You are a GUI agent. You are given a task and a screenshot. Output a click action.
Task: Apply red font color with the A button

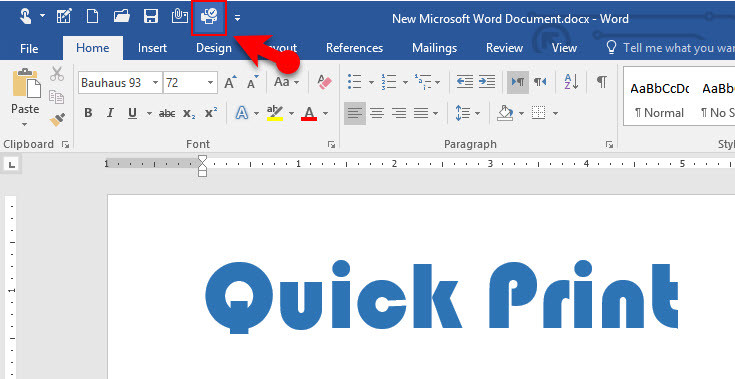(309, 113)
